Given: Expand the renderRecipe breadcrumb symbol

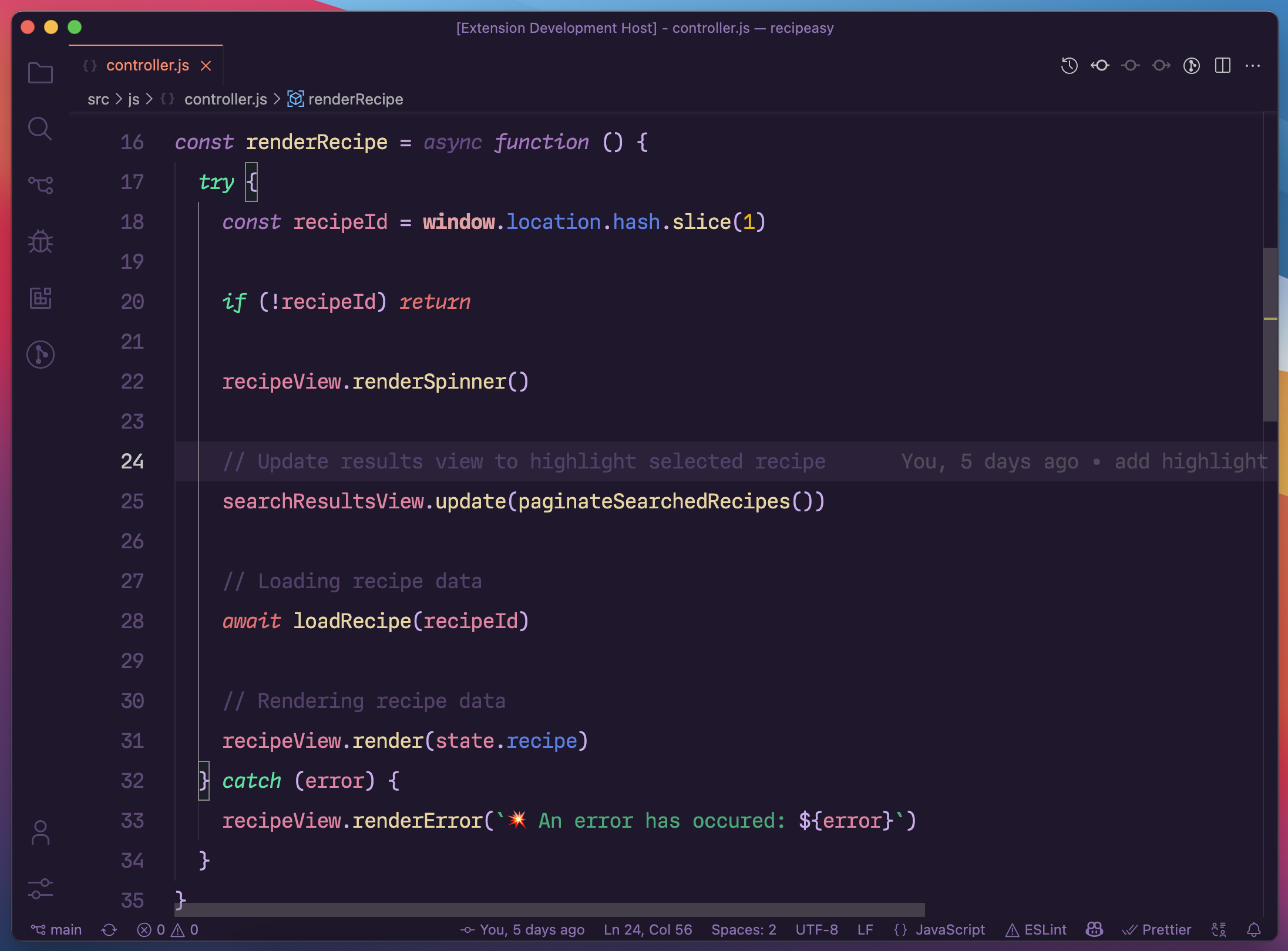Looking at the screenshot, I should pyautogui.click(x=355, y=99).
